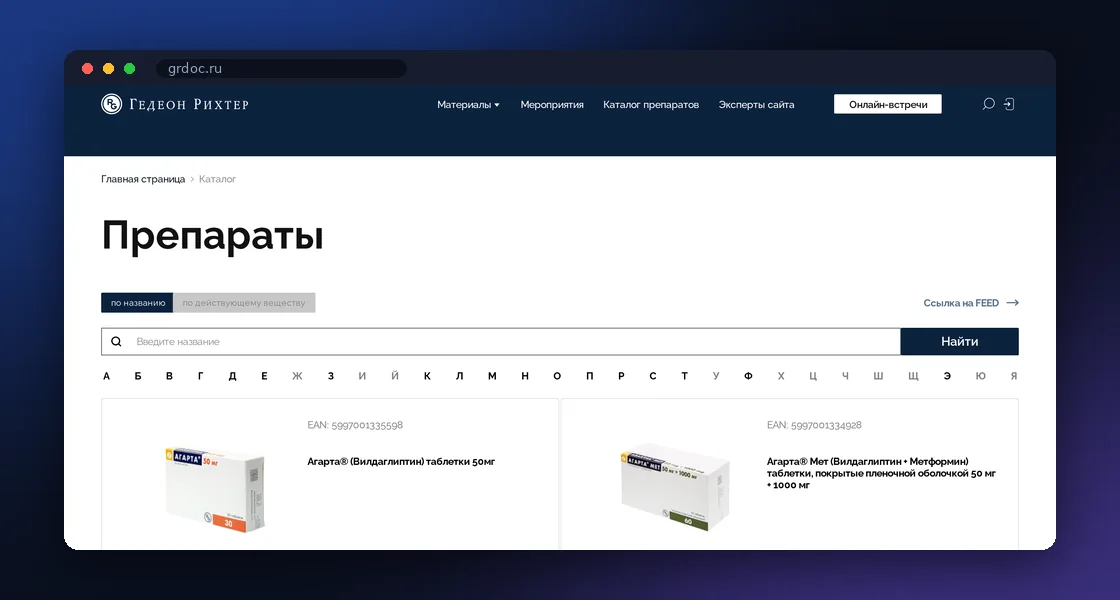
Task: Click the arrow next to Ссылка на FEED
Action: click(1012, 303)
